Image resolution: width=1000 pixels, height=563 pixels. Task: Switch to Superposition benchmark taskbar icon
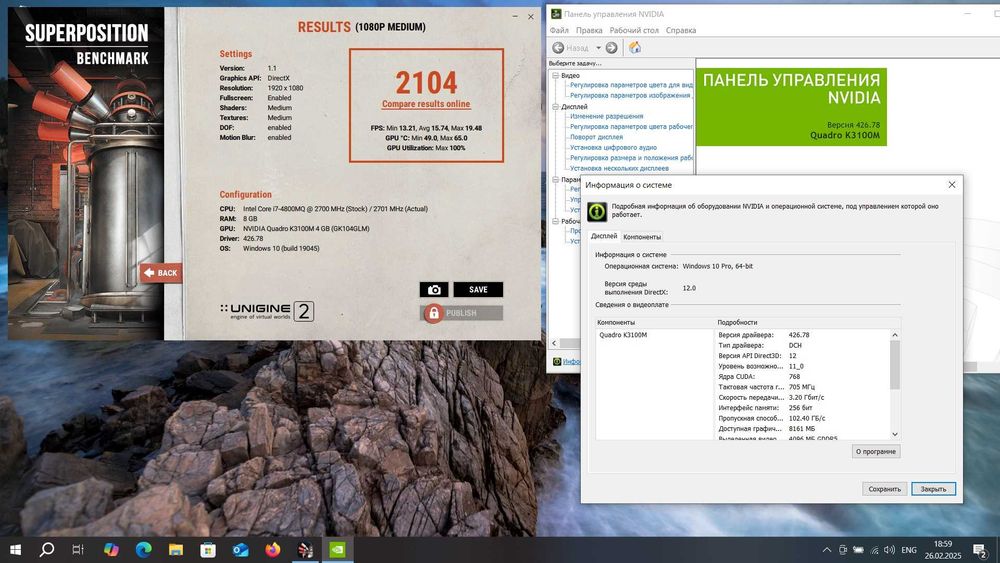click(x=305, y=550)
